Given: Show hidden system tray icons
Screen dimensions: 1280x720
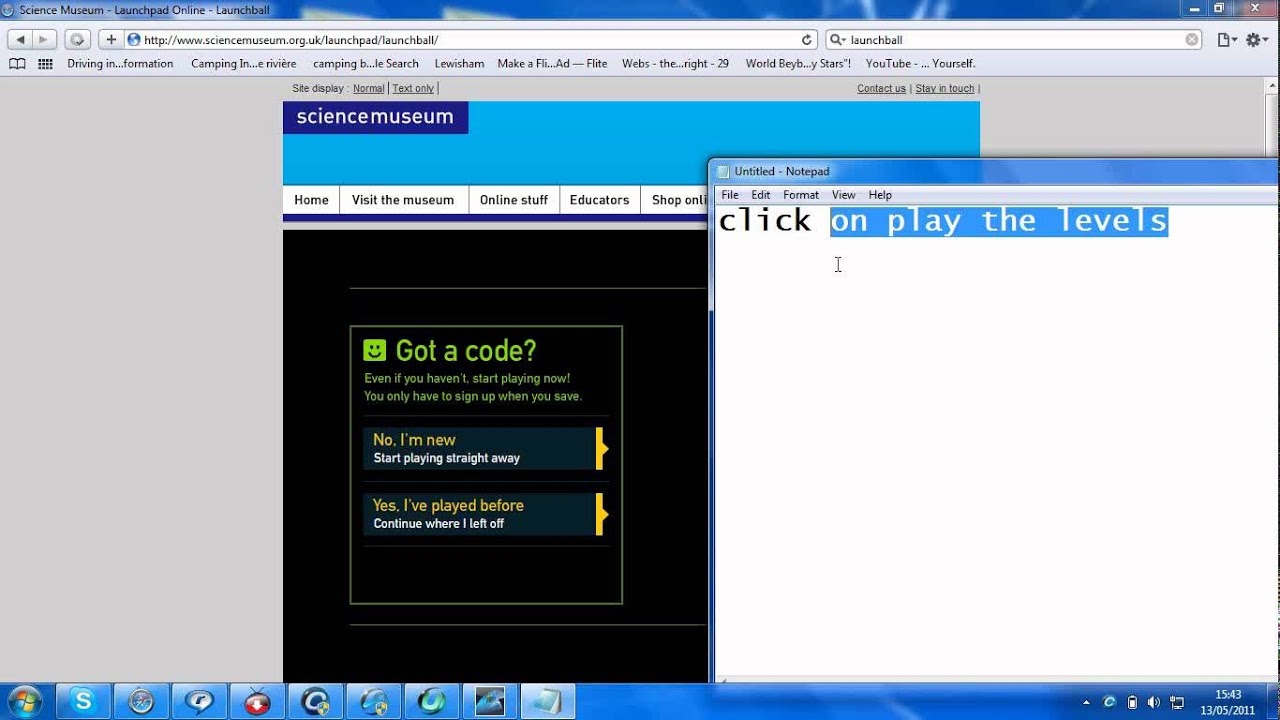Looking at the screenshot, I should 1087,702.
